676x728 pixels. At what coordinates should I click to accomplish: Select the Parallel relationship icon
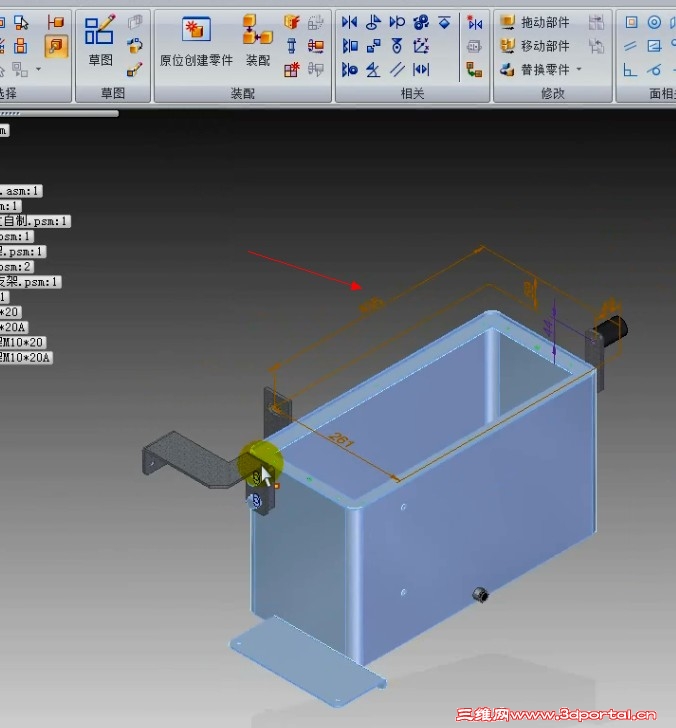pos(397,70)
